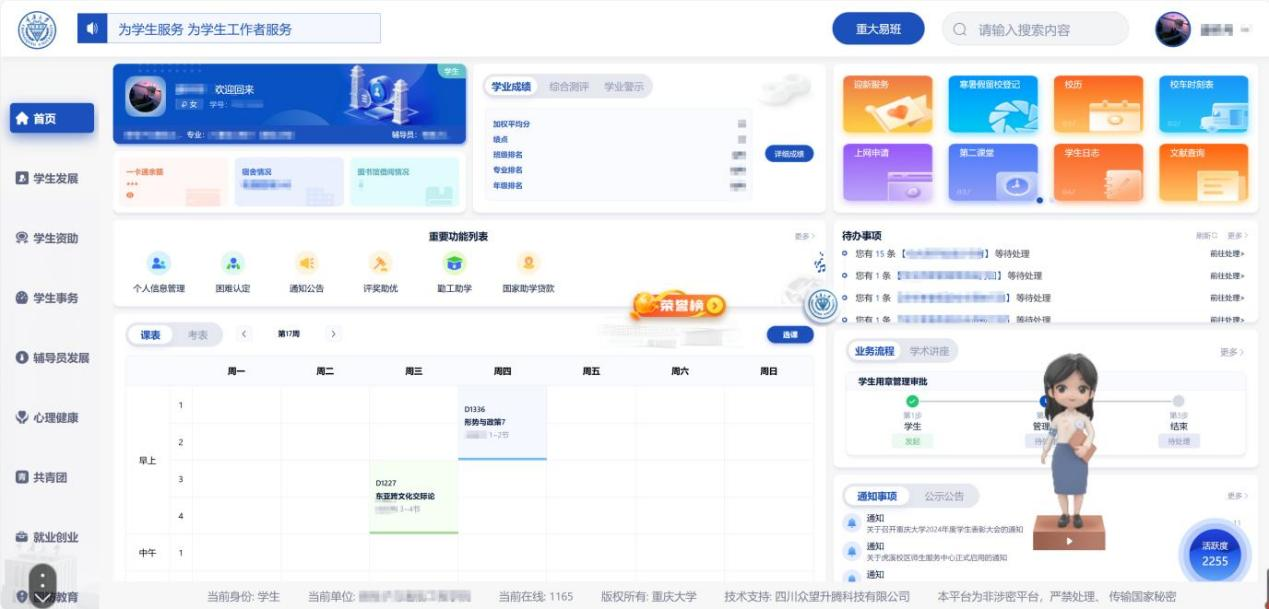Click the 困难认定 icon
The width and height of the screenshot is (1269, 609).
click(x=232, y=264)
